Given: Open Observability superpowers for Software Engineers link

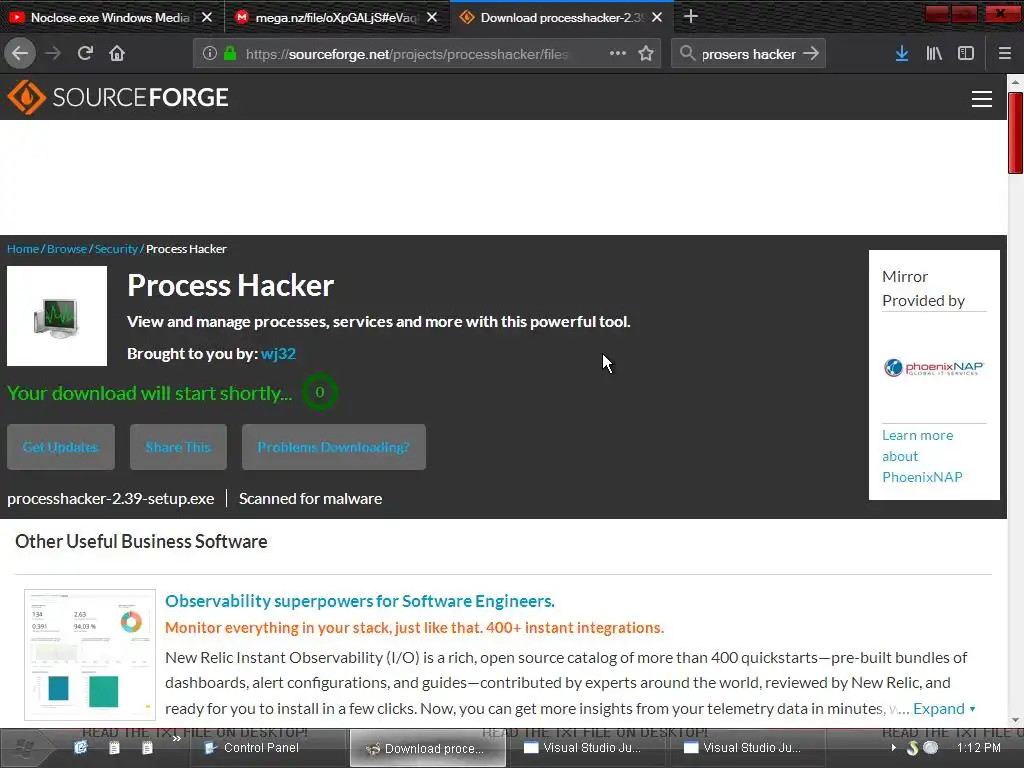Looking at the screenshot, I should 360,601.
